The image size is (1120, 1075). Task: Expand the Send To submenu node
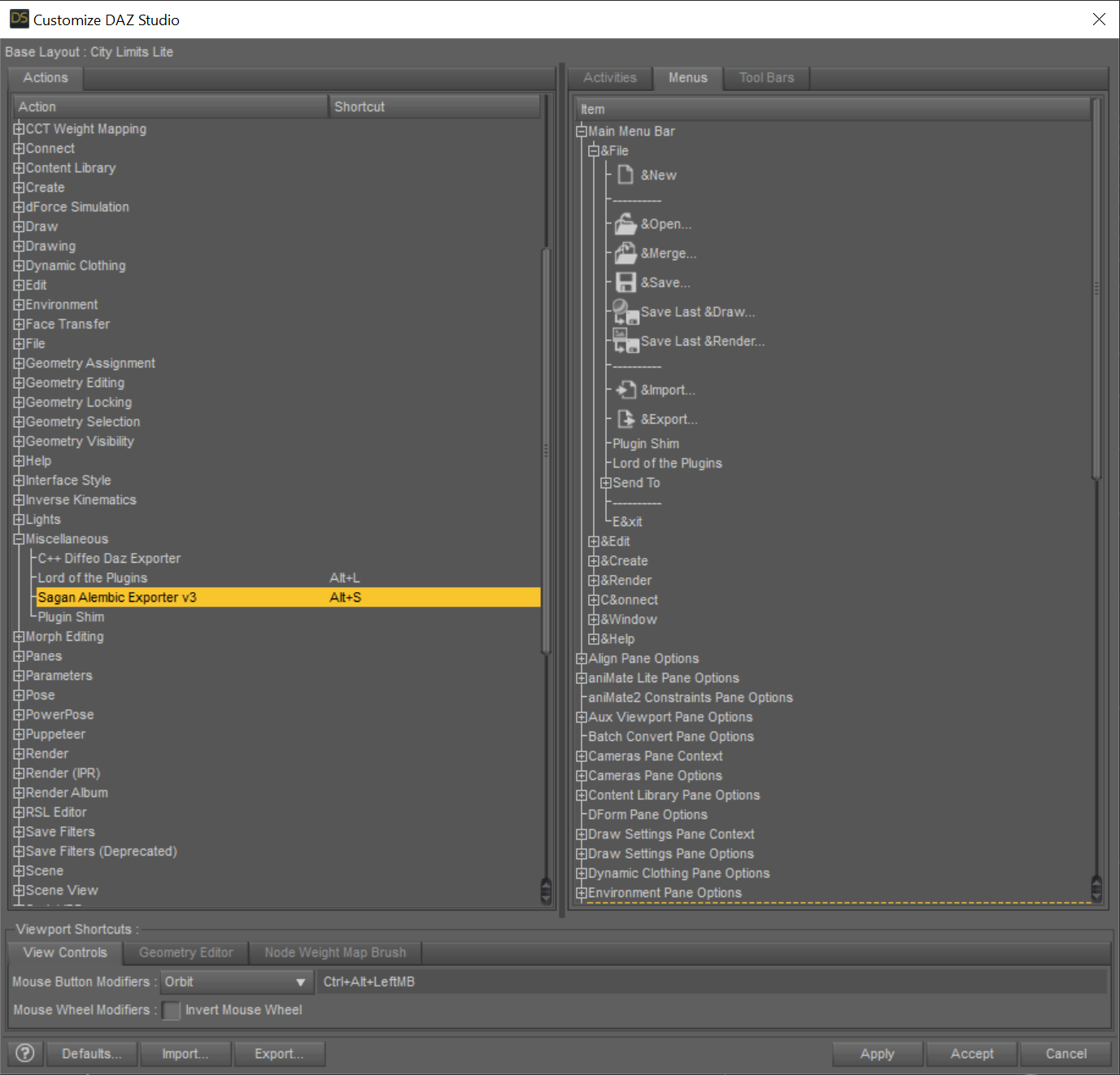pos(606,482)
